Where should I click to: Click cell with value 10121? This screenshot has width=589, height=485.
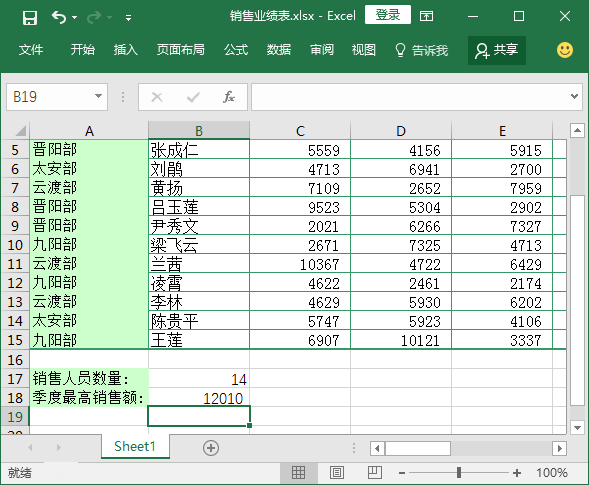[401, 340]
